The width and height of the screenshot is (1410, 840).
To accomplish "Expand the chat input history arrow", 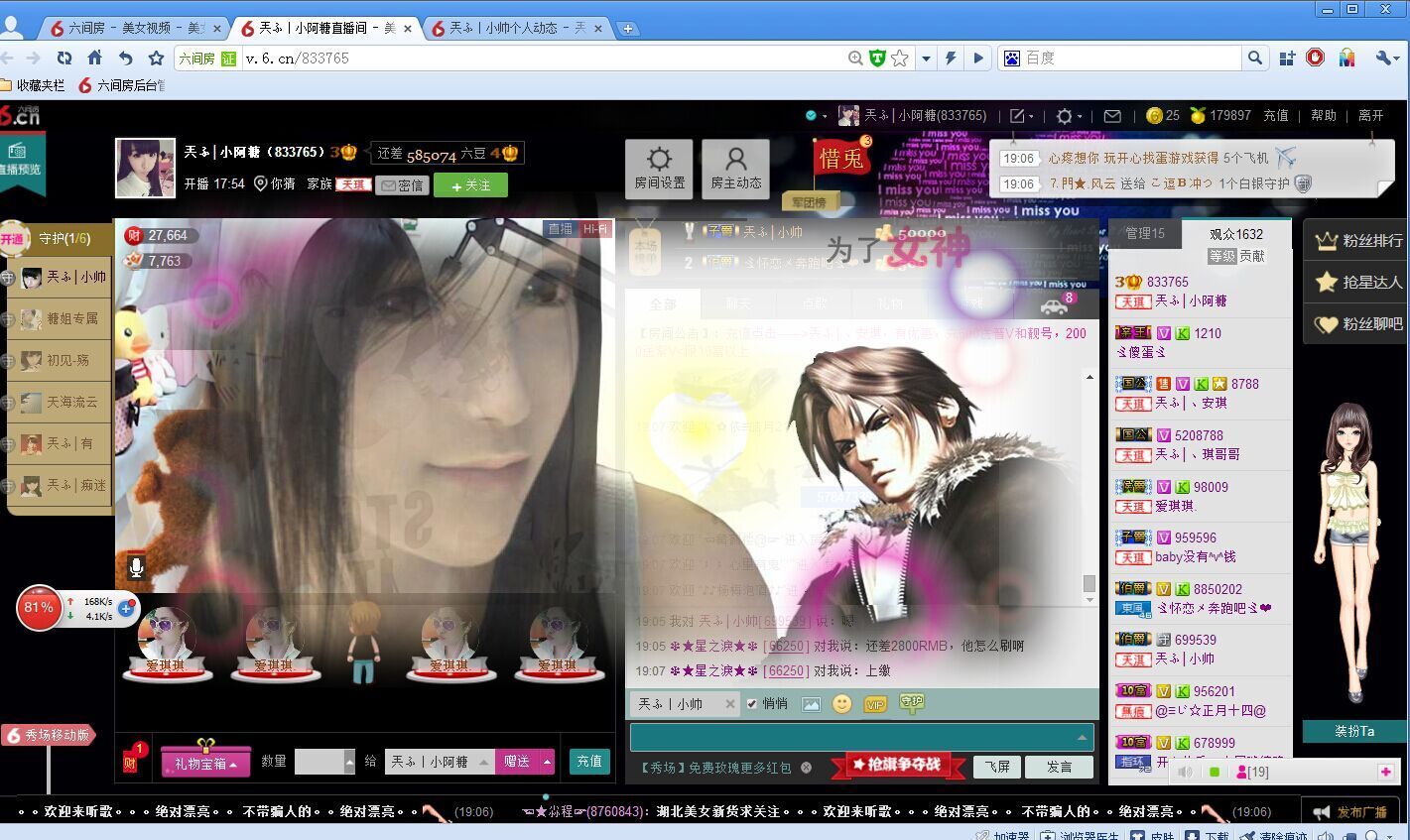I will [1082, 737].
